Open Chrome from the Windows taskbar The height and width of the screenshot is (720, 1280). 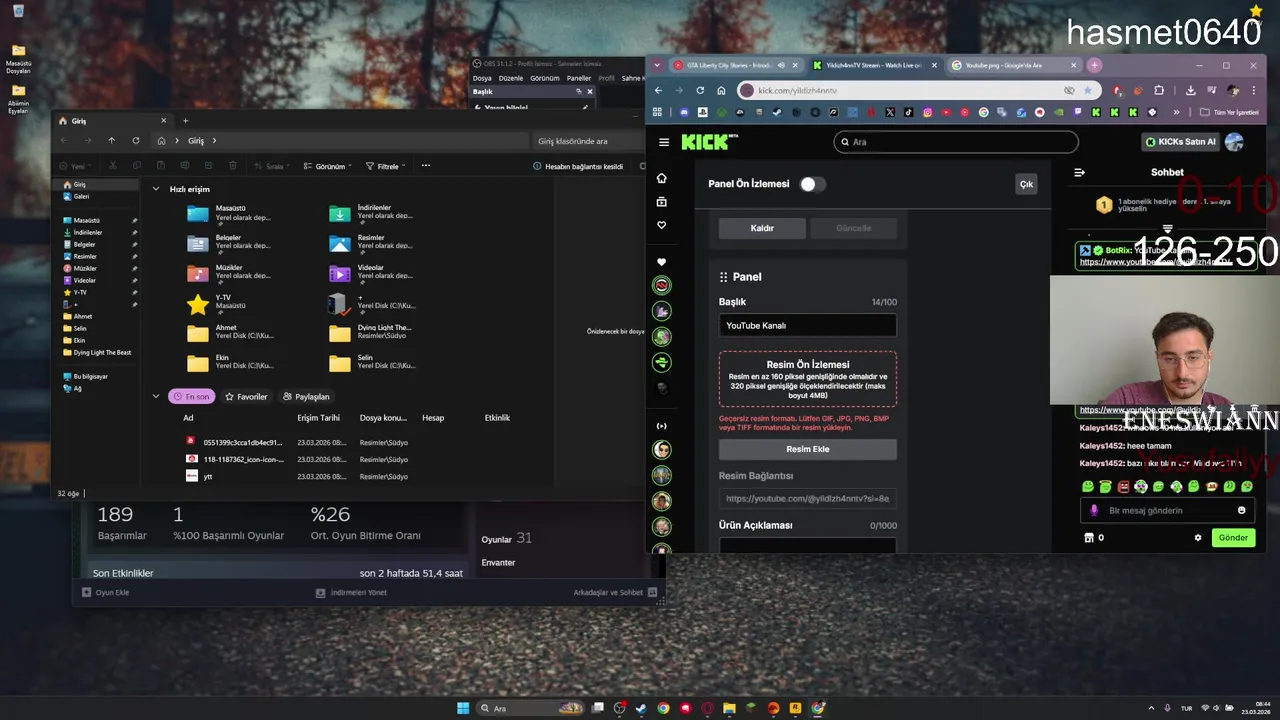[663, 708]
